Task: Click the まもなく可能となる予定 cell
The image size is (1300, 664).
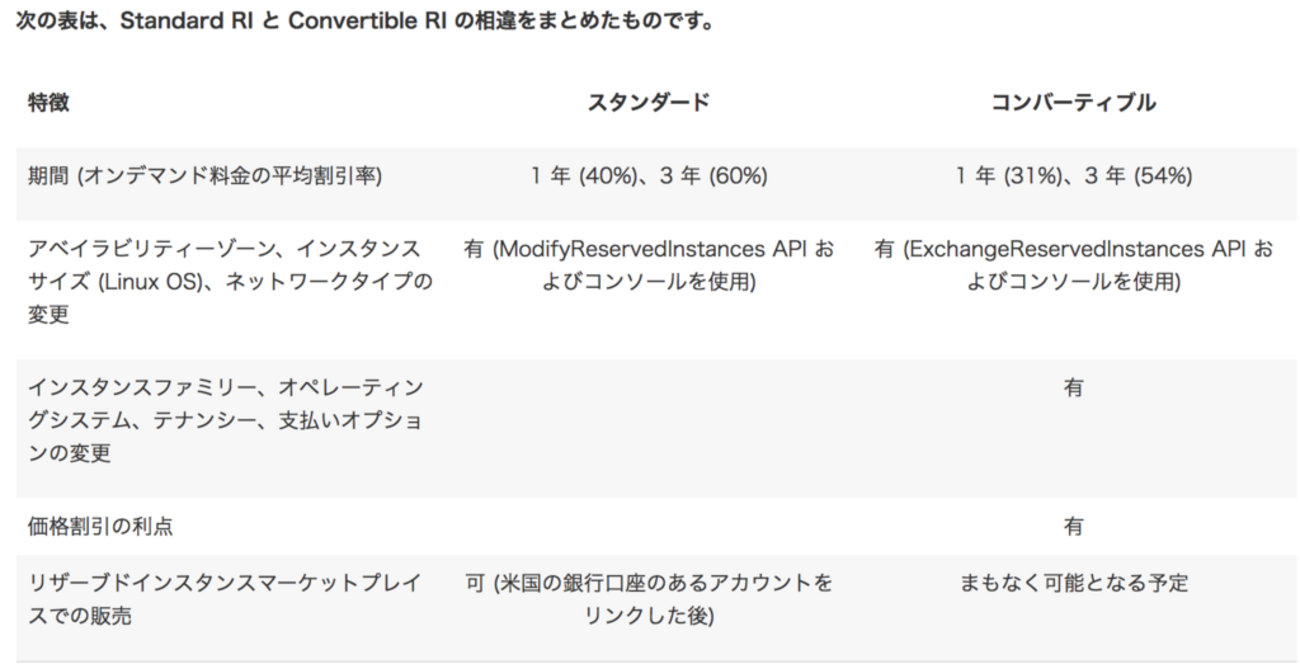Action: point(1073,584)
